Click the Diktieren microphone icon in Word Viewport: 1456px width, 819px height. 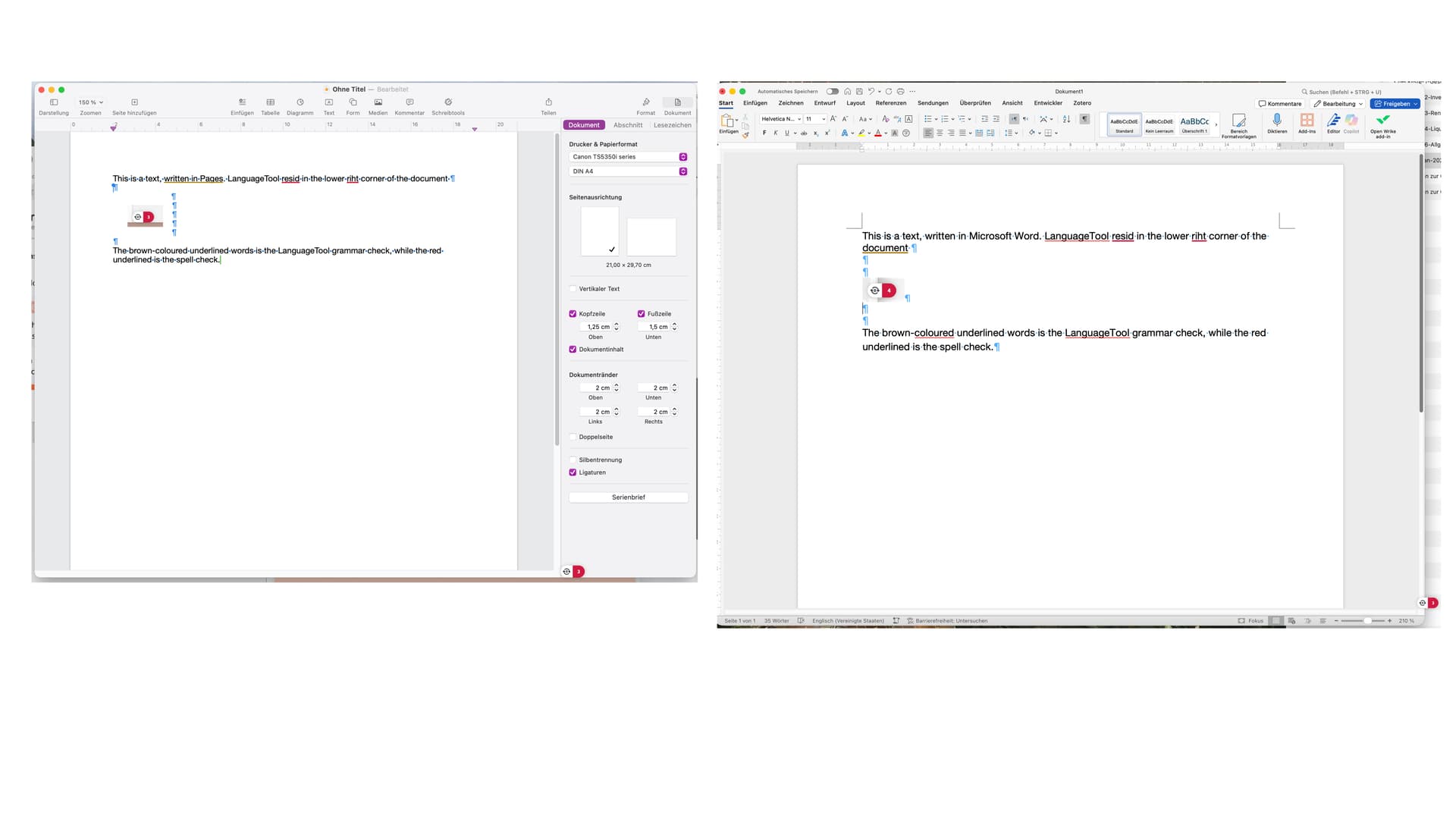(1277, 120)
